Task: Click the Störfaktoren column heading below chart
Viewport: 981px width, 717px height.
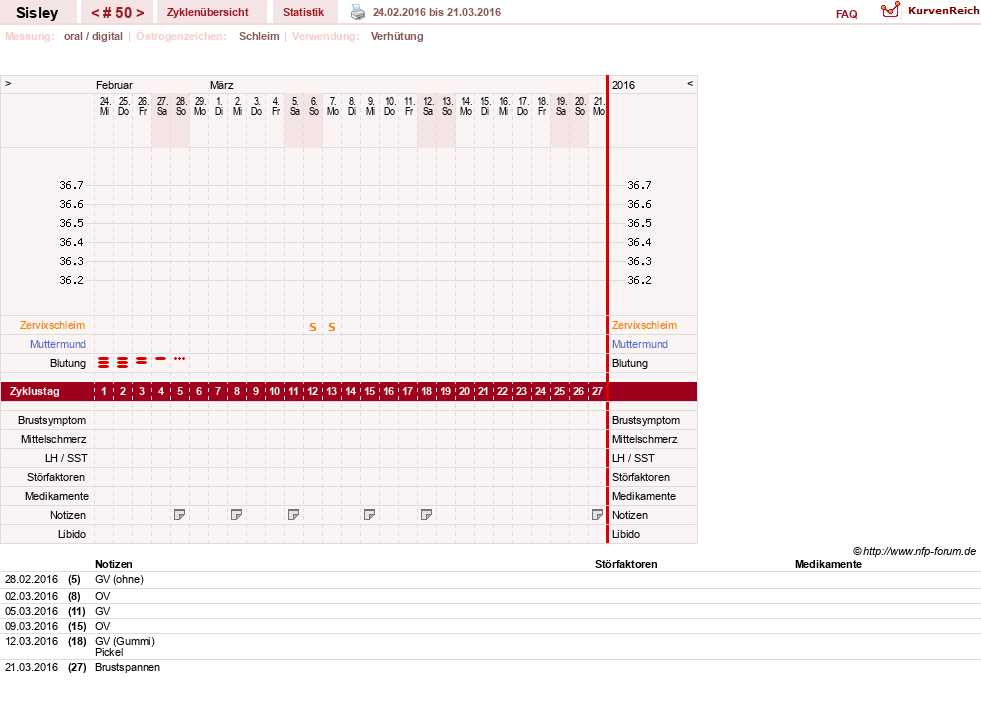Action: (x=626, y=564)
